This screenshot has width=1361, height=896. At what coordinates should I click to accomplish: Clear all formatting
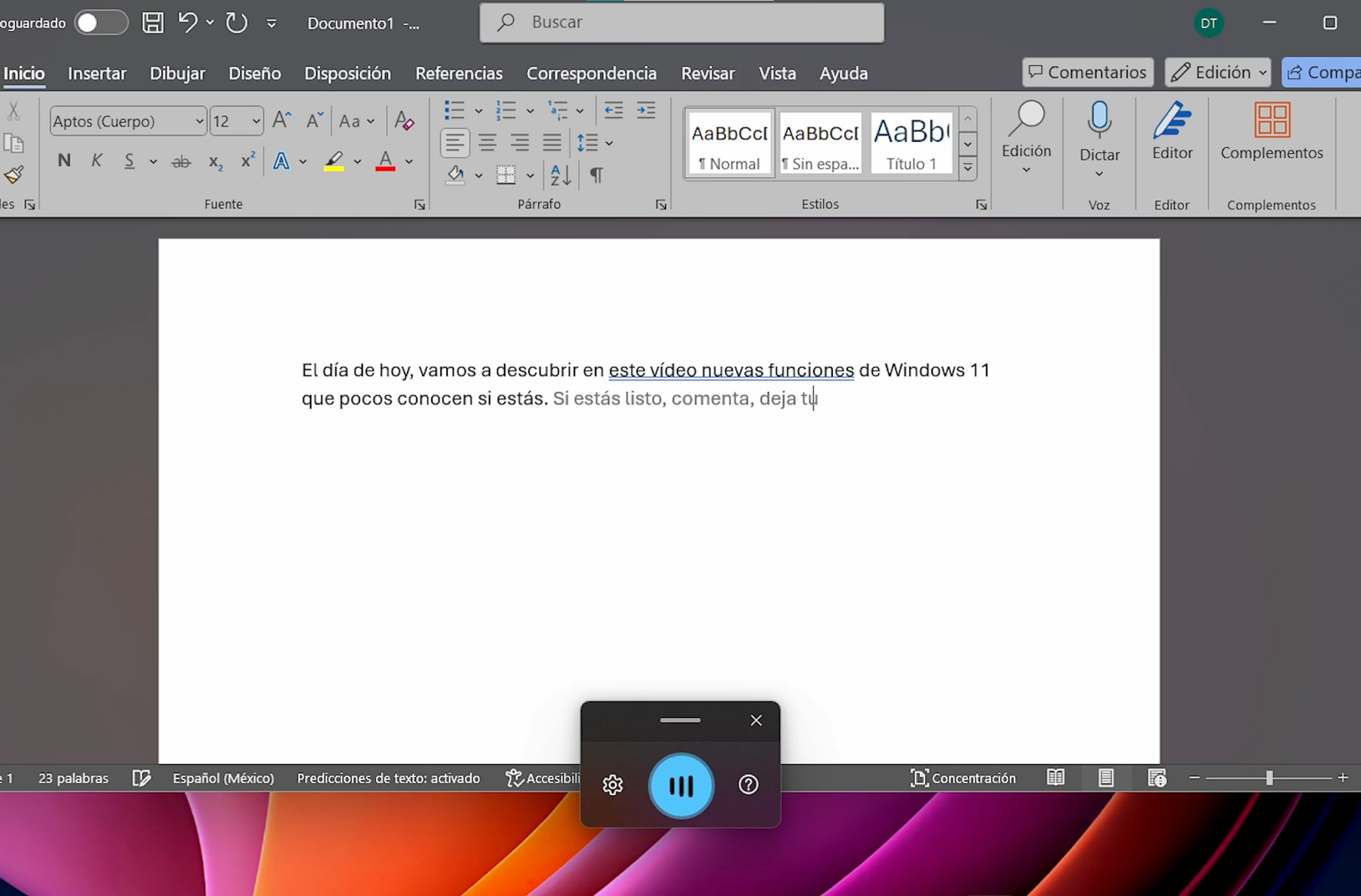(404, 121)
